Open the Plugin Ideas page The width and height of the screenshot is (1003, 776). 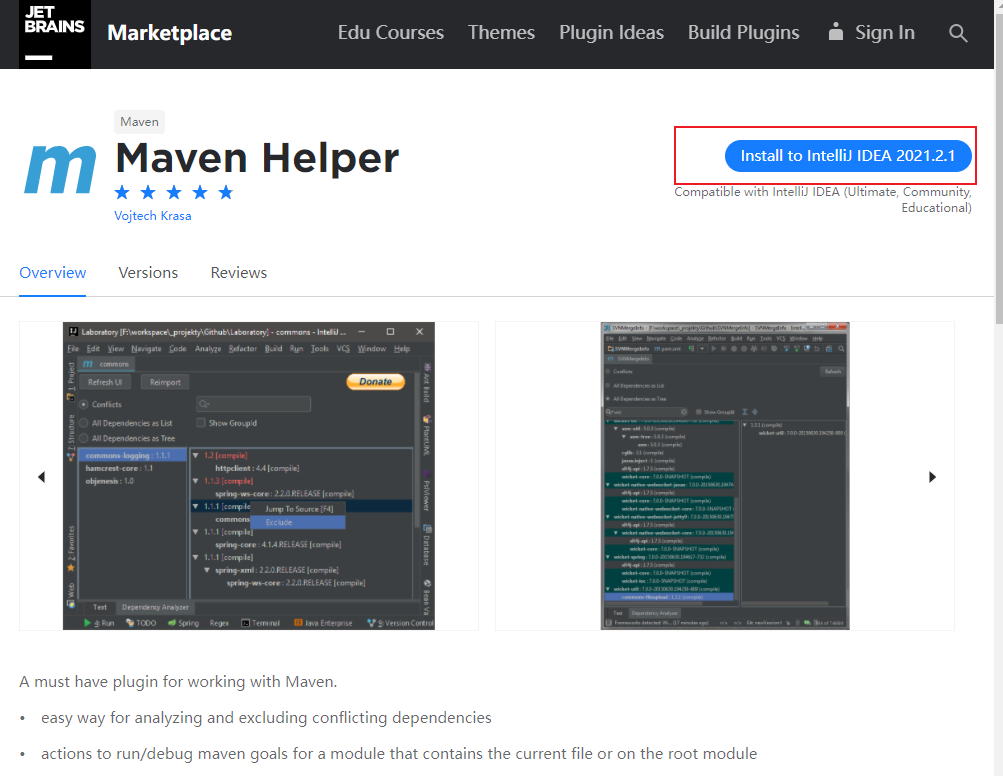611,32
